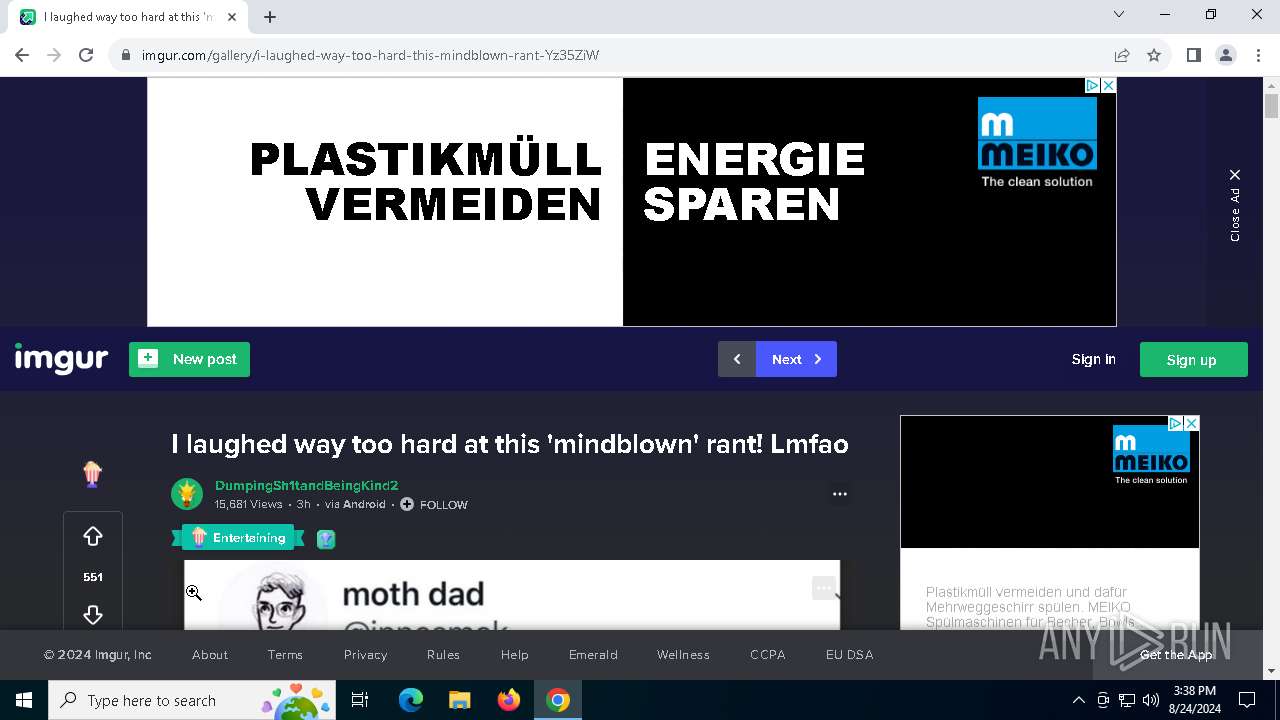Open Wellness footer link
The width and height of the screenshot is (1280, 720).
tap(683, 654)
